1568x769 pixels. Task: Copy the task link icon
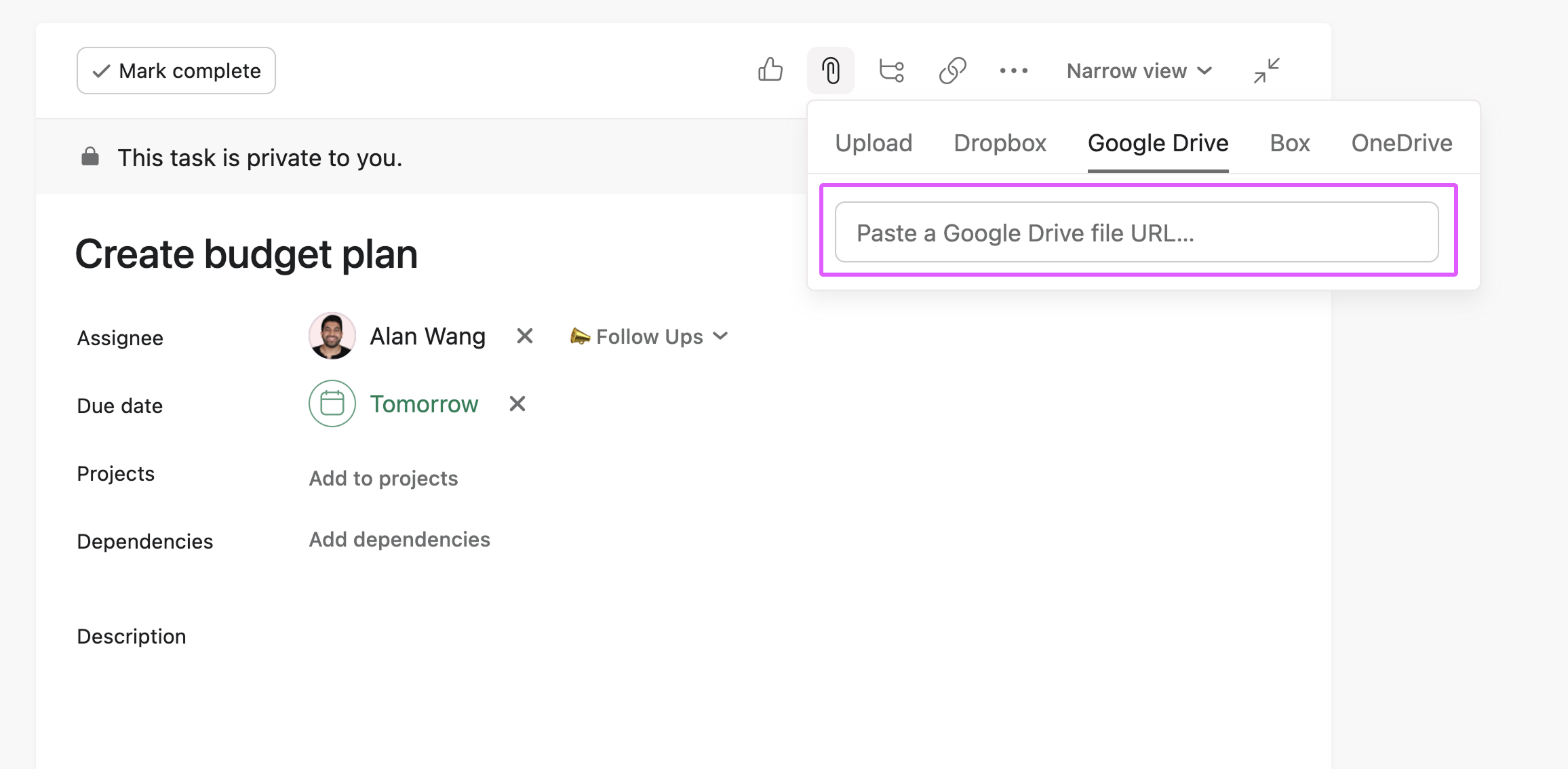[952, 70]
